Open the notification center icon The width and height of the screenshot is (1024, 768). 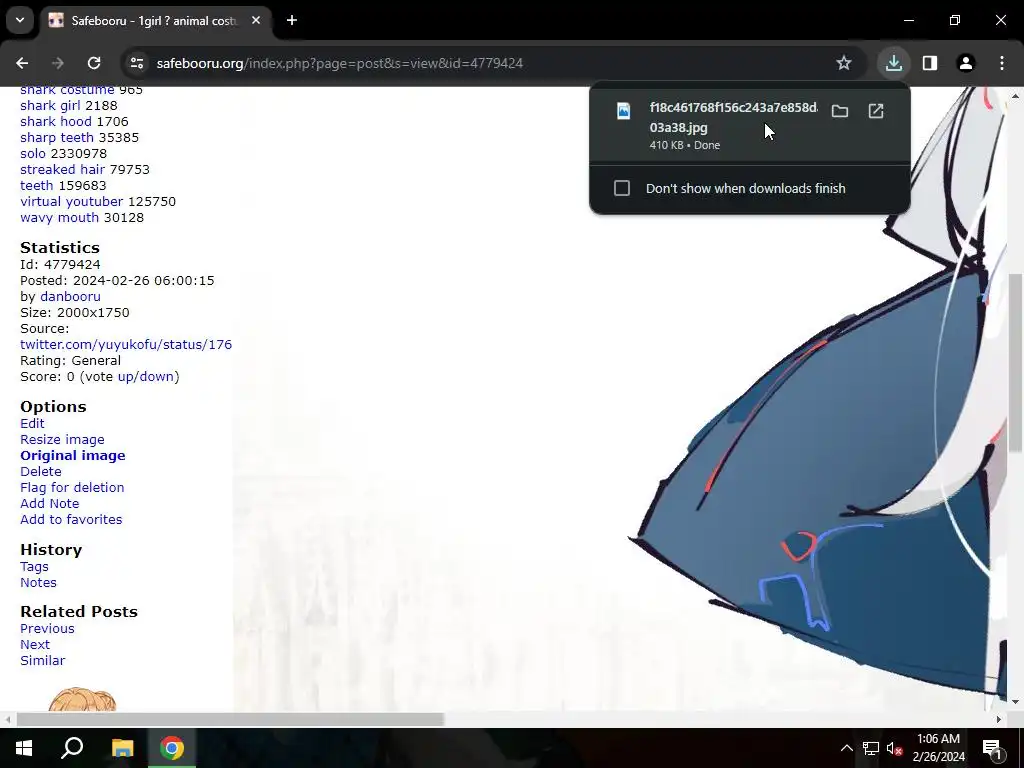992,748
